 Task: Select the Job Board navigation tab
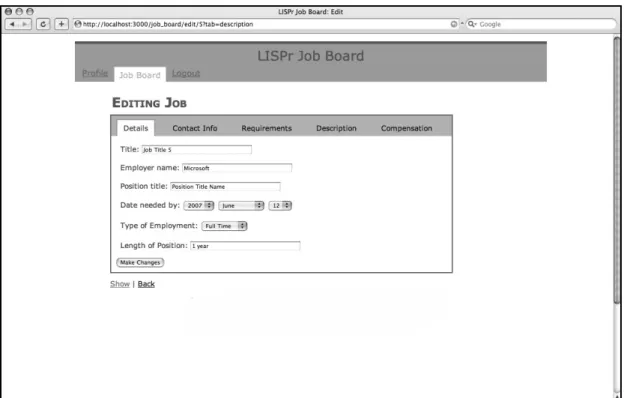(140, 75)
